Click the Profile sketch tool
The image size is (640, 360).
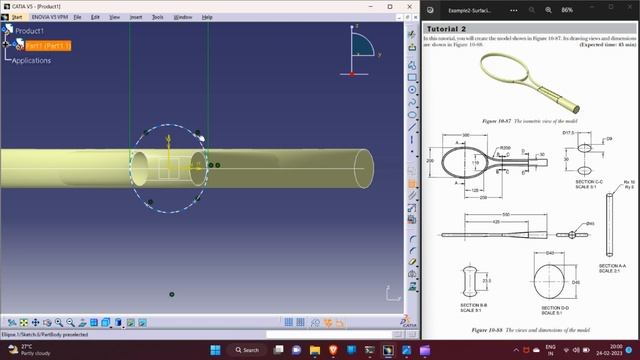coord(412,65)
